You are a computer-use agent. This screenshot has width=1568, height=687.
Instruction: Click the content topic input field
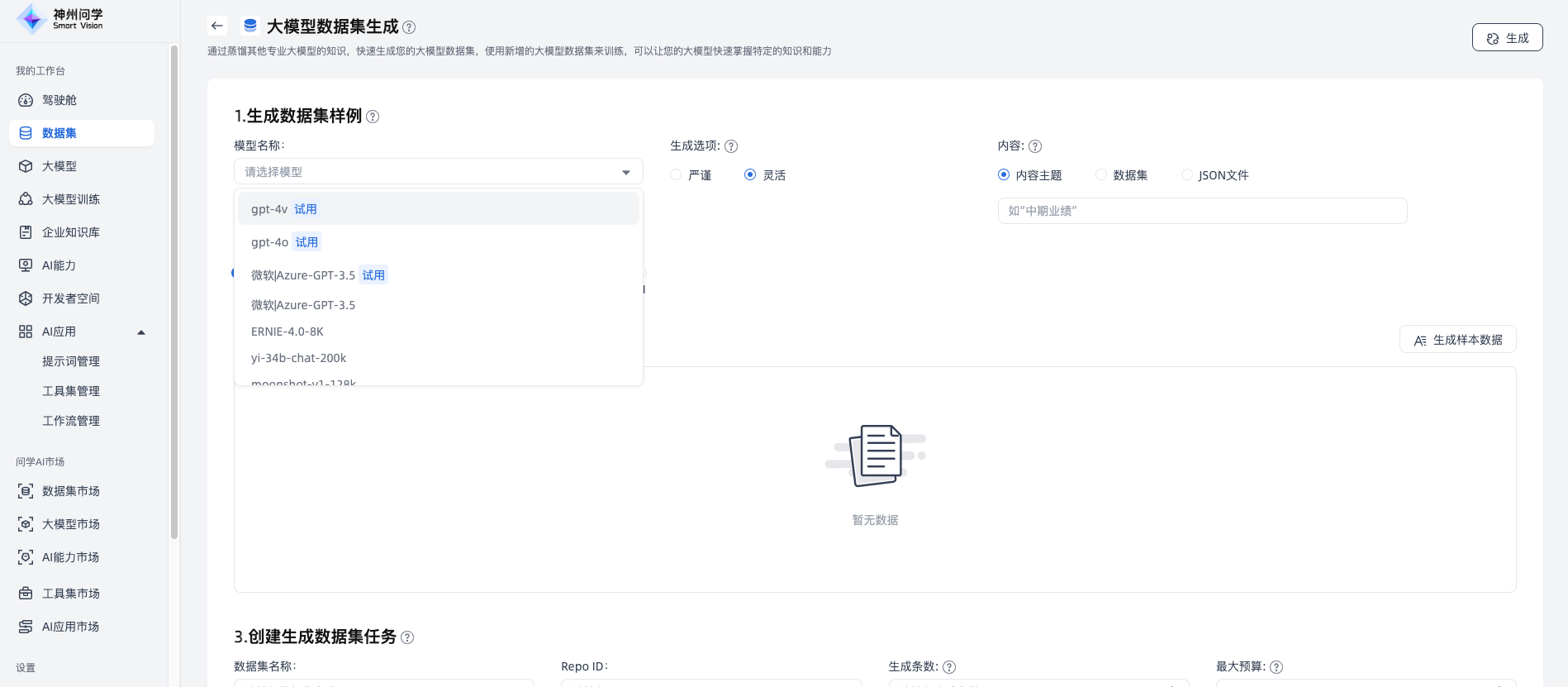pos(1201,211)
